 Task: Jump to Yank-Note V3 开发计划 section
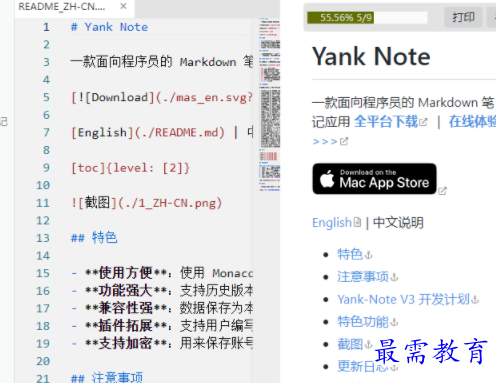403,299
